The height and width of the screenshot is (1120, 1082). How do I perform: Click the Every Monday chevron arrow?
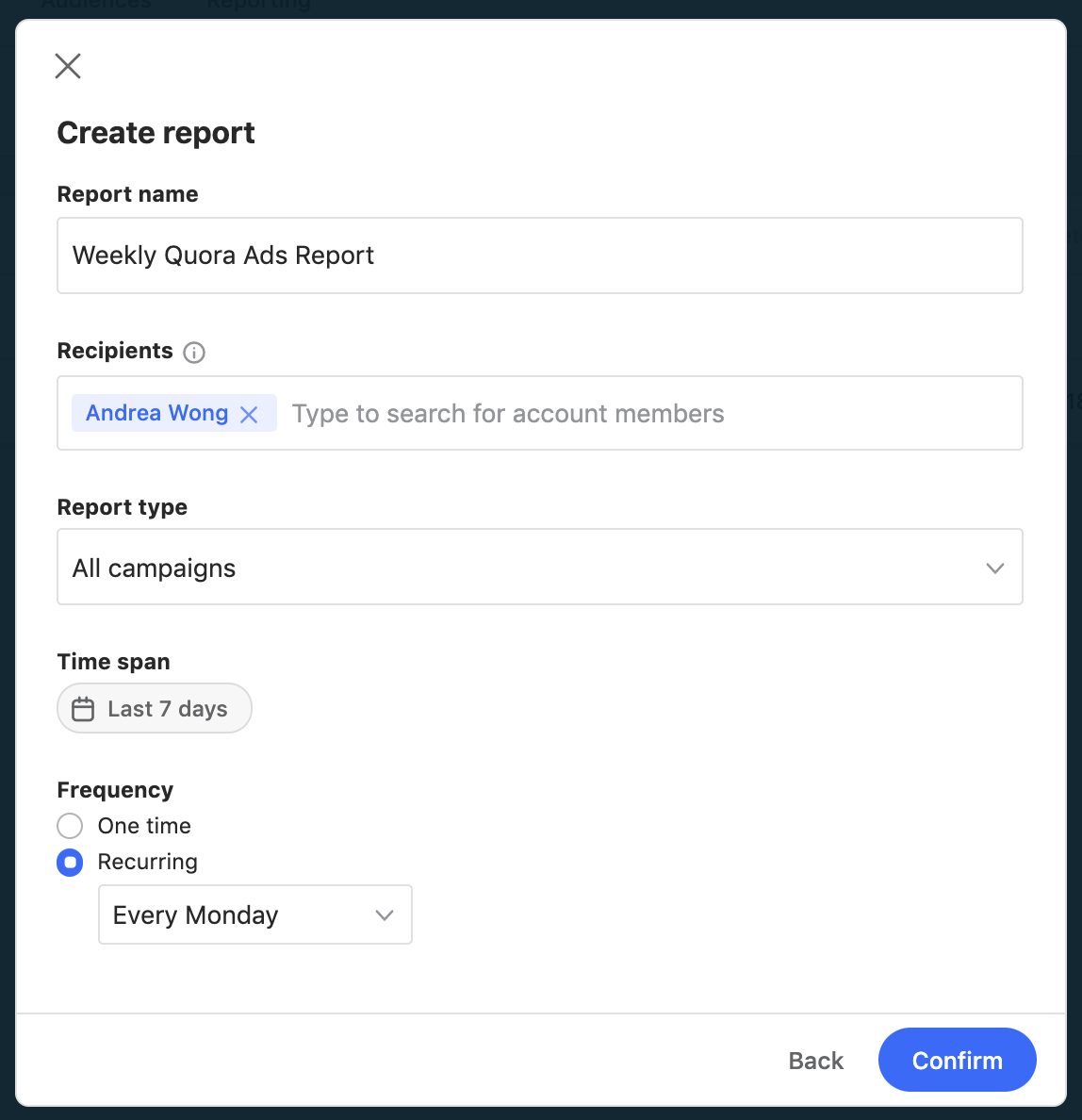(x=384, y=915)
